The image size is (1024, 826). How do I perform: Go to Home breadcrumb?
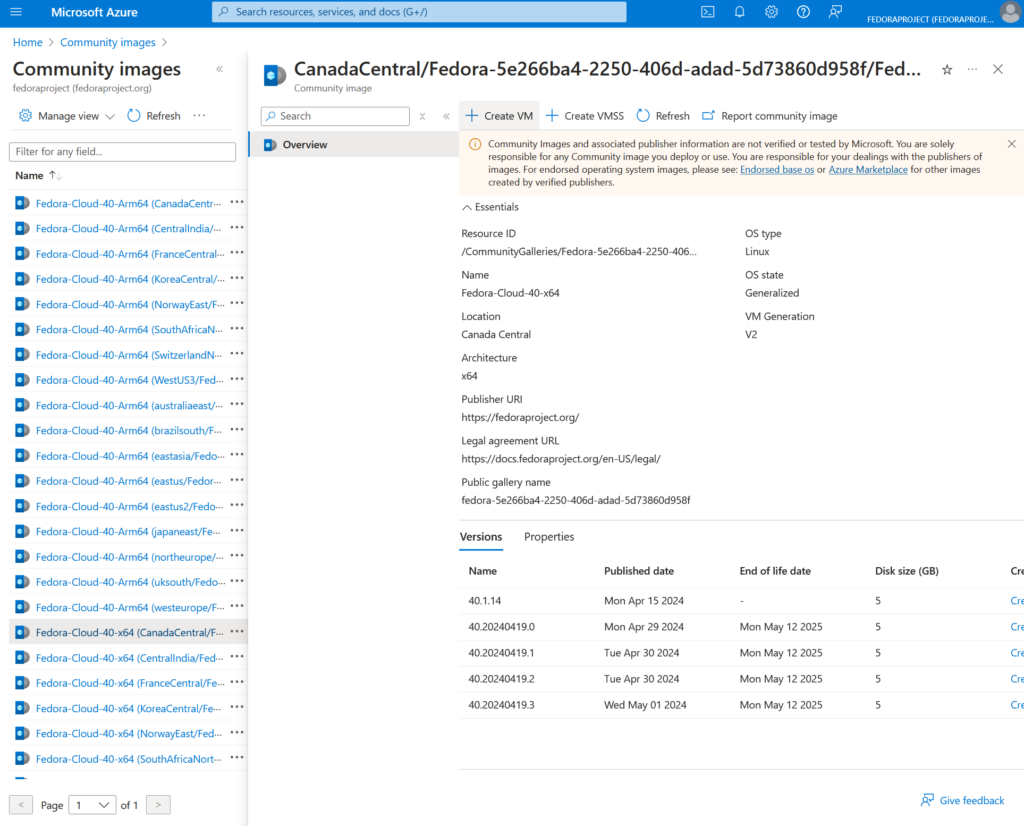[27, 42]
